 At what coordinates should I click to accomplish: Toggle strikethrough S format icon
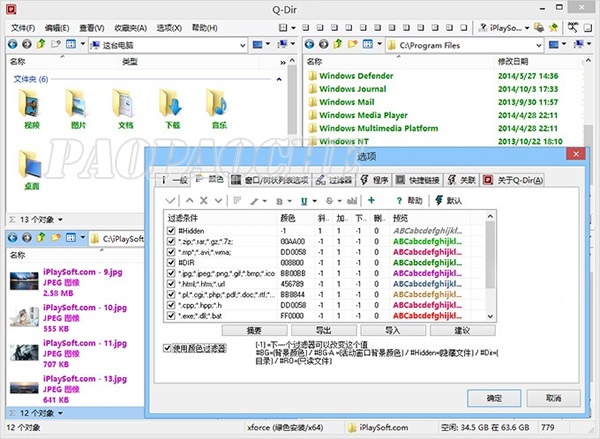coord(329,201)
